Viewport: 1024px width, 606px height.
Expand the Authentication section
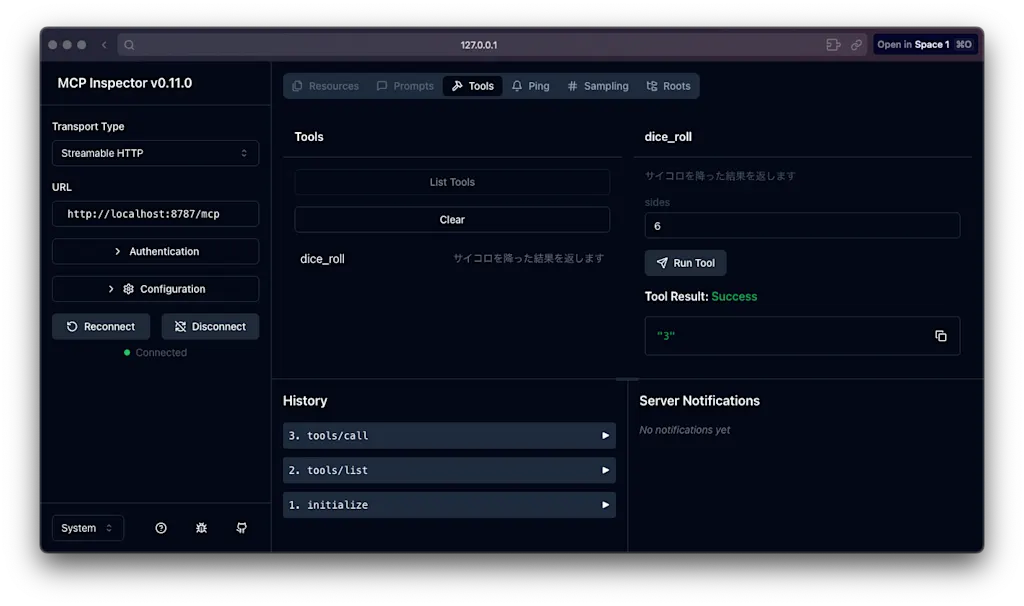[x=155, y=251]
